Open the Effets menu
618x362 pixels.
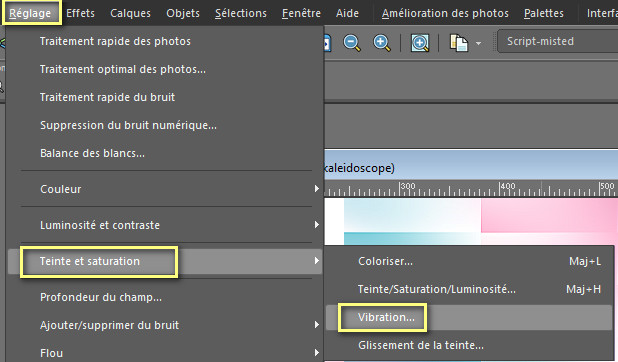(x=80, y=13)
